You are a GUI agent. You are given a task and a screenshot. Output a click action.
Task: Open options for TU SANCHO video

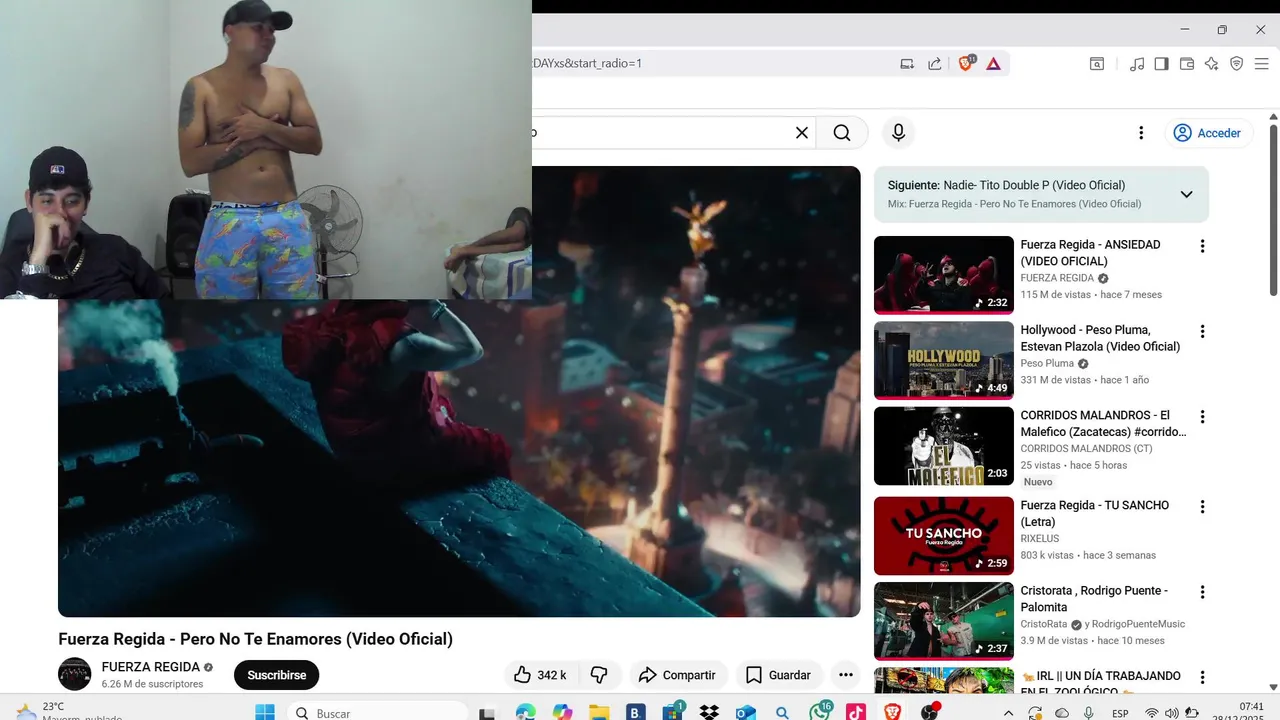pyautogui.click(x=1202, y=507)
